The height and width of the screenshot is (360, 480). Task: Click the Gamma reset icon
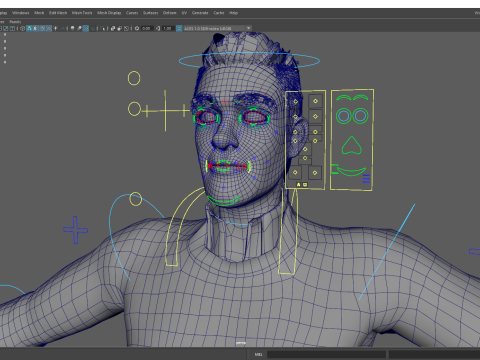[x=158, y=28]
